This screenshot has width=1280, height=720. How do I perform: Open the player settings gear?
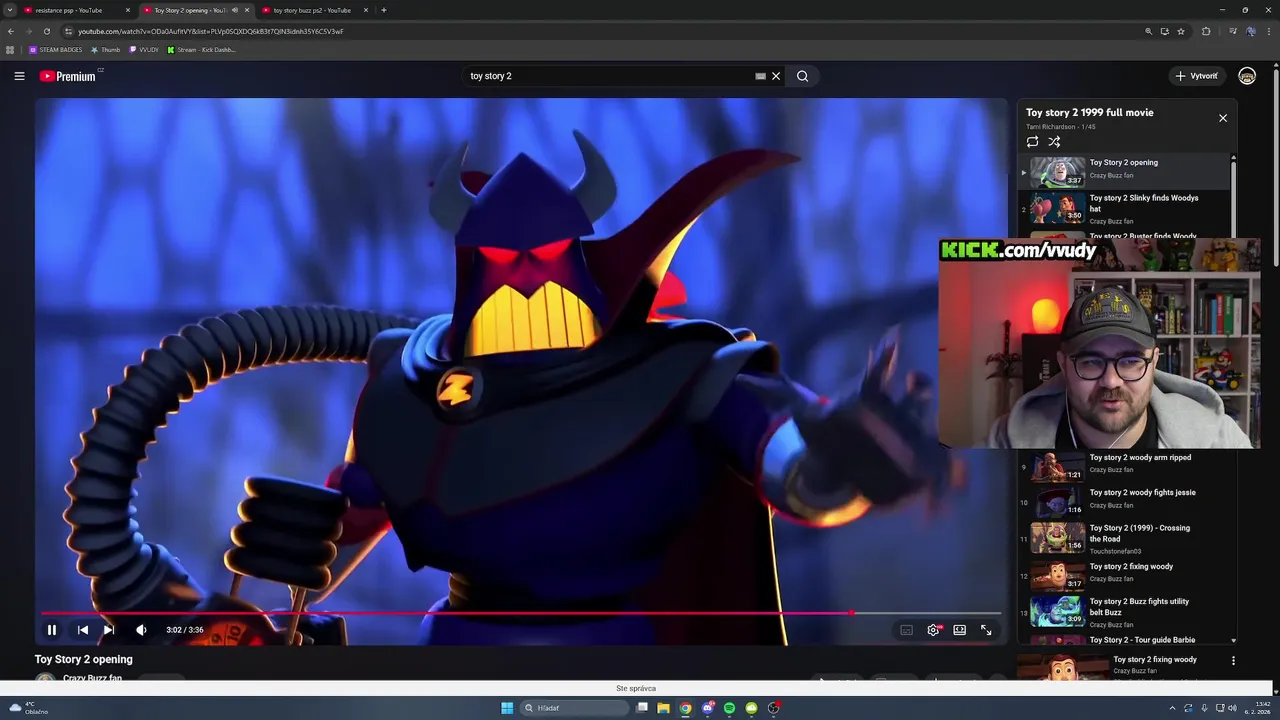pos(933,630)
